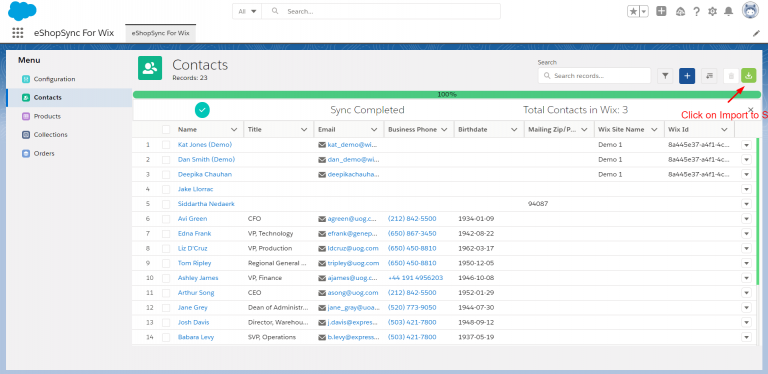This screenshot has height=374, width=768.
Task: Click the blue add new contact button
Action: [687, 76]
